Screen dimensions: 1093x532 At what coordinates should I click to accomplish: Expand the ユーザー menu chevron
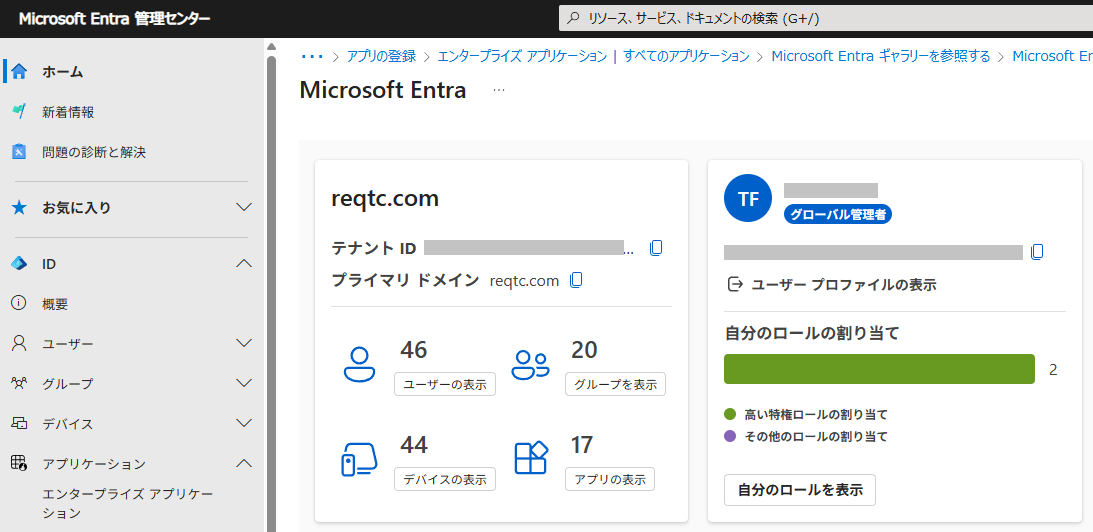click(244, 343)
